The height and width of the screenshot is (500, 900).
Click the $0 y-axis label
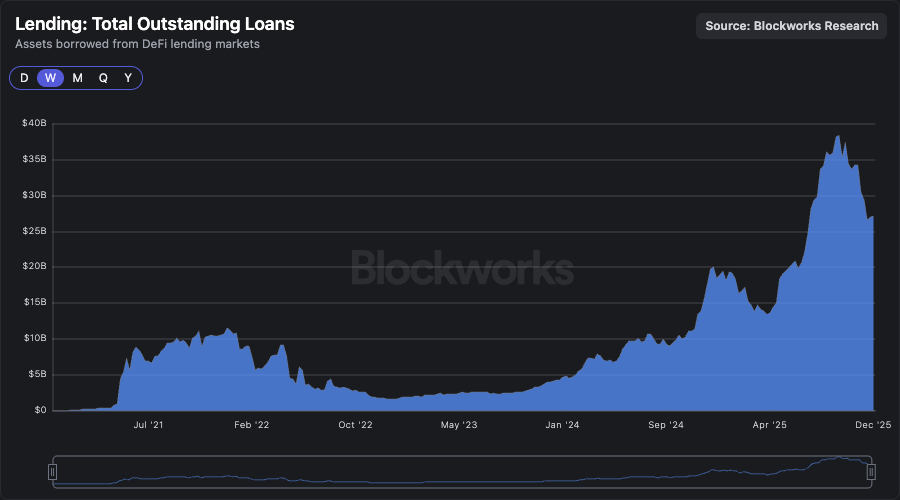pos(40,410)
